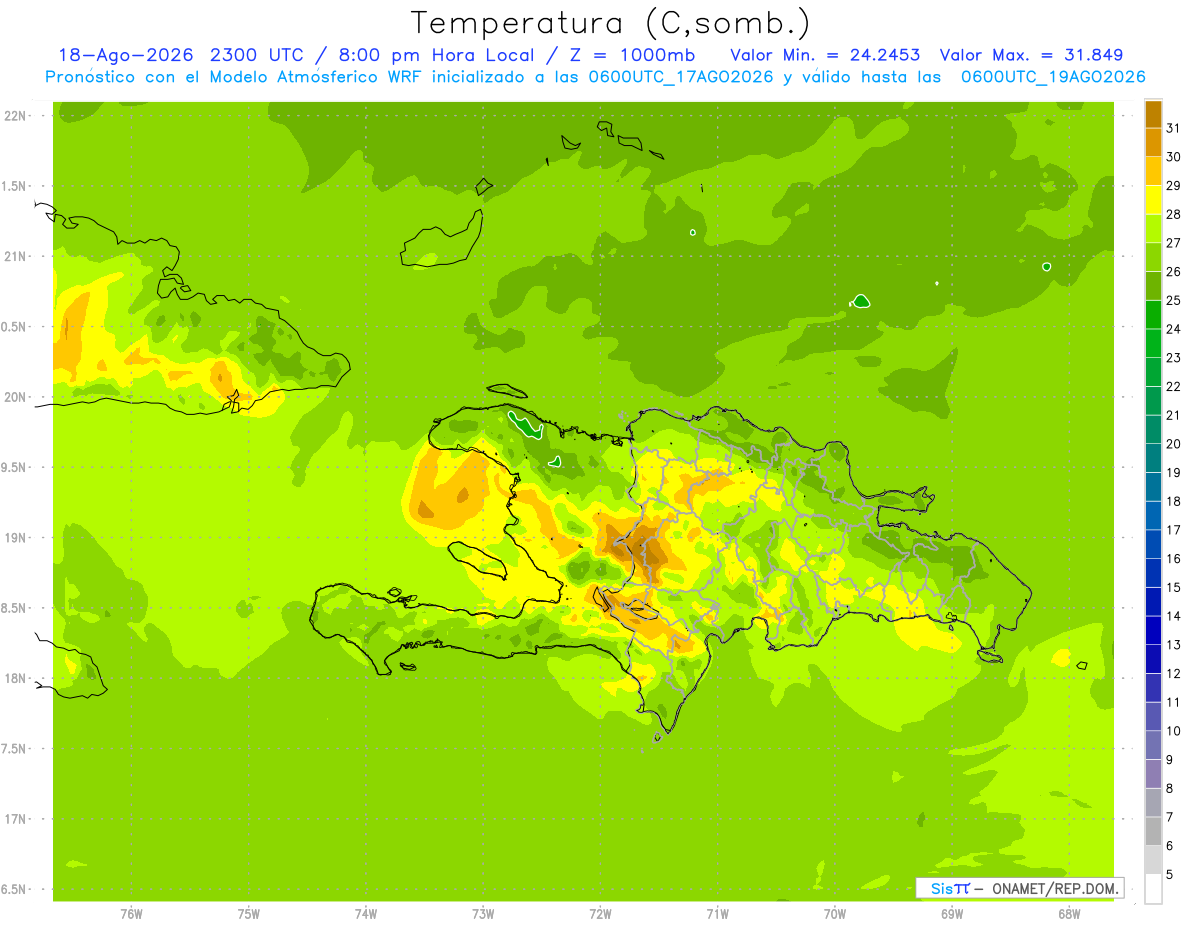Click the longitude label '71W'
Viewport: 1200px width, 927px height.
pos(717,913)
